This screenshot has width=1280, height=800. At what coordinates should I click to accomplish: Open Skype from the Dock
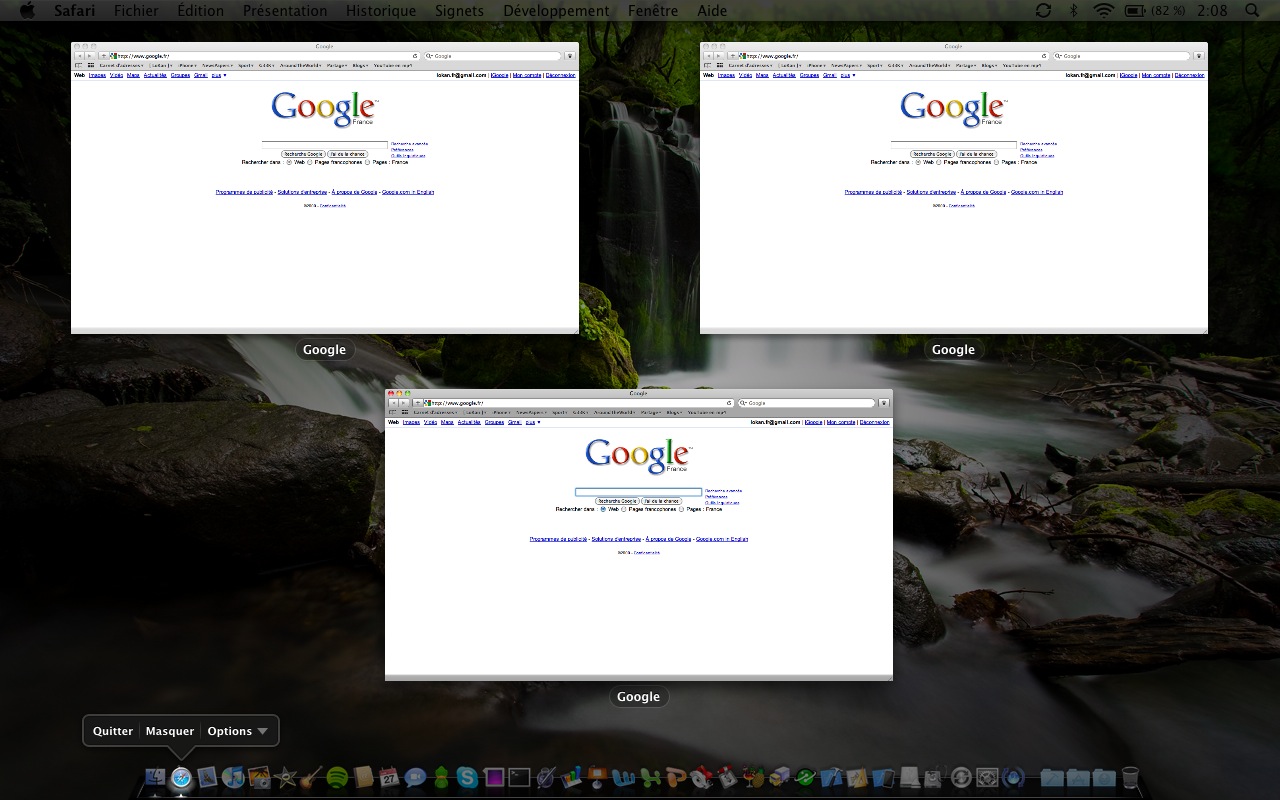coord(467,776)
